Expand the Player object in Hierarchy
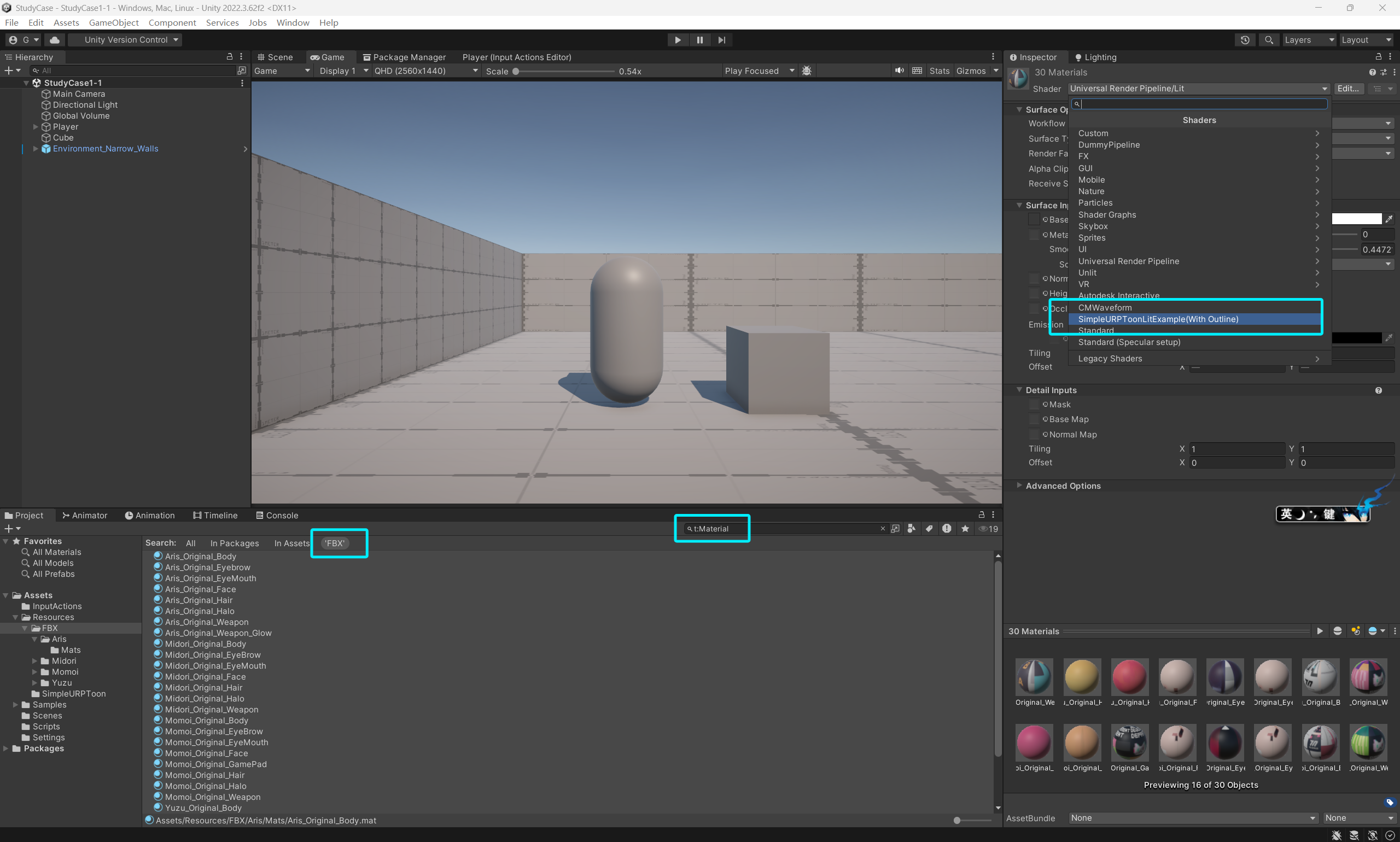Viewport: 1400px width, 842px height. 36,126
